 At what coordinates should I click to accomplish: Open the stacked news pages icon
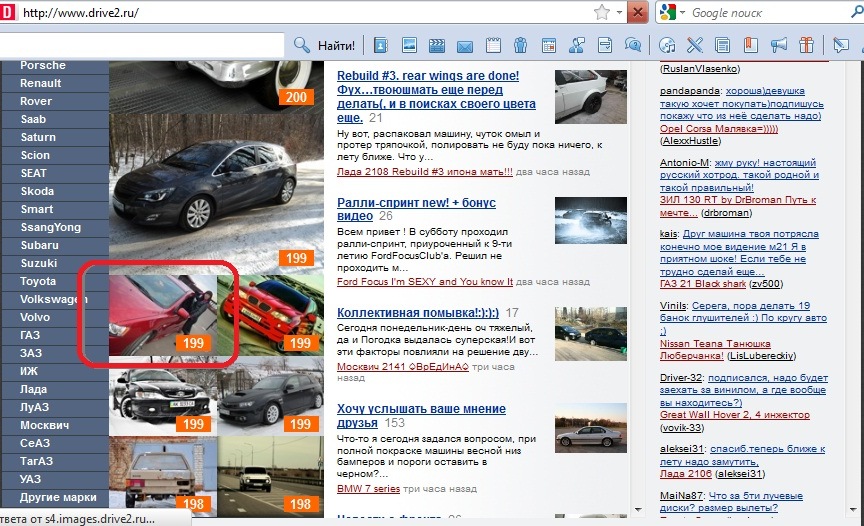(x=722, y=45)
